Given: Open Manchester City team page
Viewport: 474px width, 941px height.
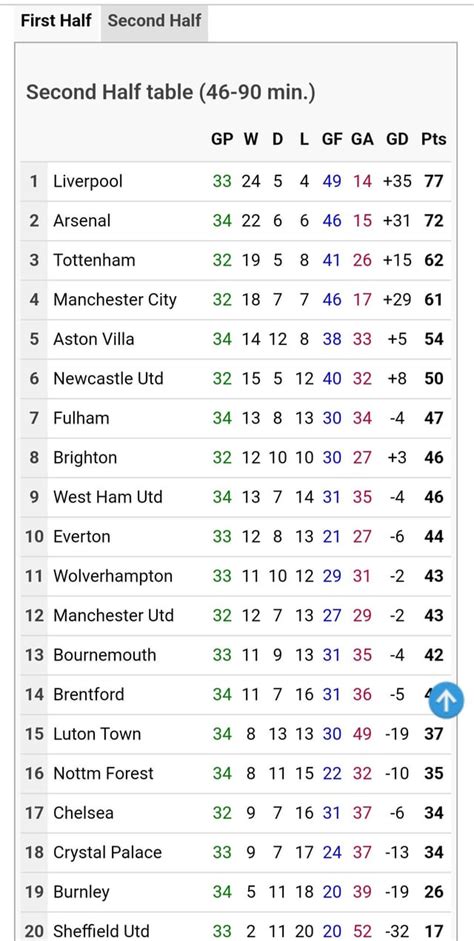Looking at the screenshot, I should click(115, 299).
